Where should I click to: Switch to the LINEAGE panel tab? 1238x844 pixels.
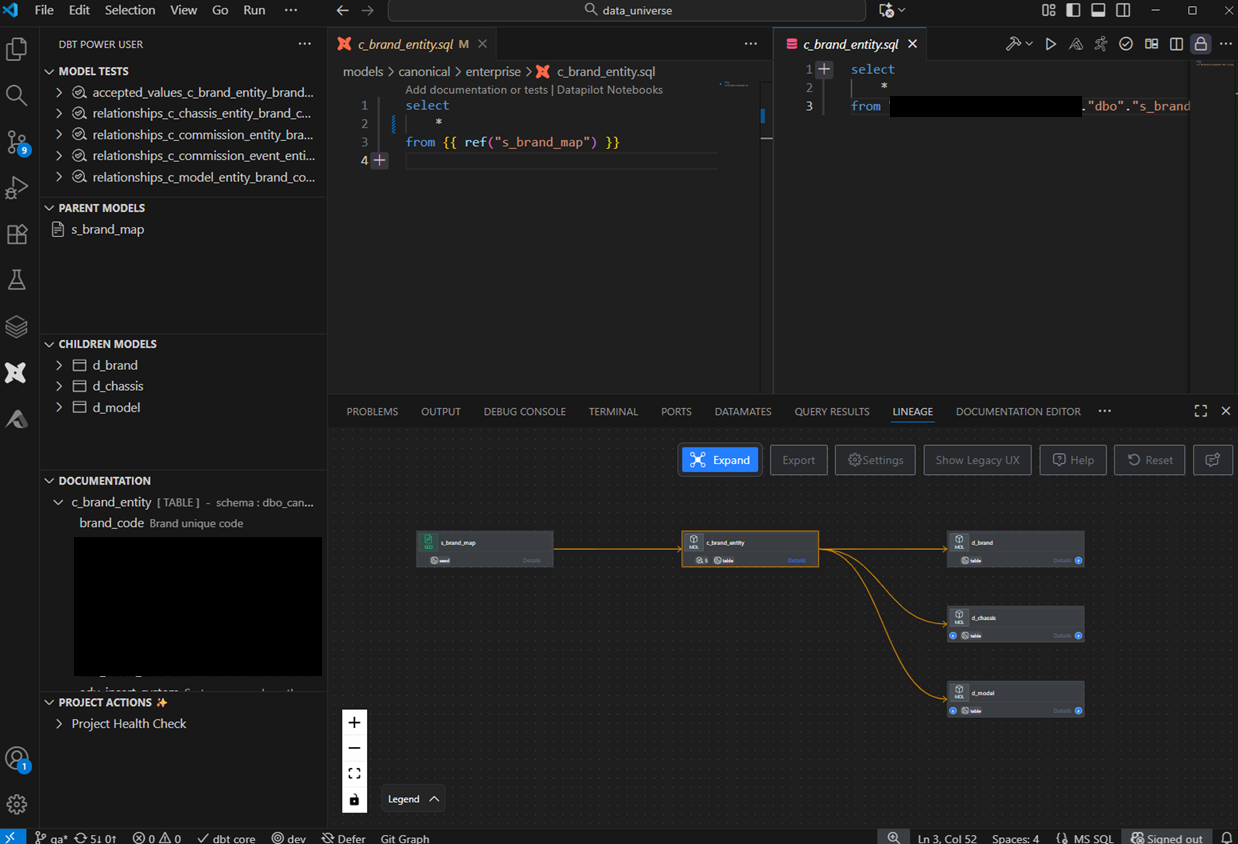coord(912,411)
